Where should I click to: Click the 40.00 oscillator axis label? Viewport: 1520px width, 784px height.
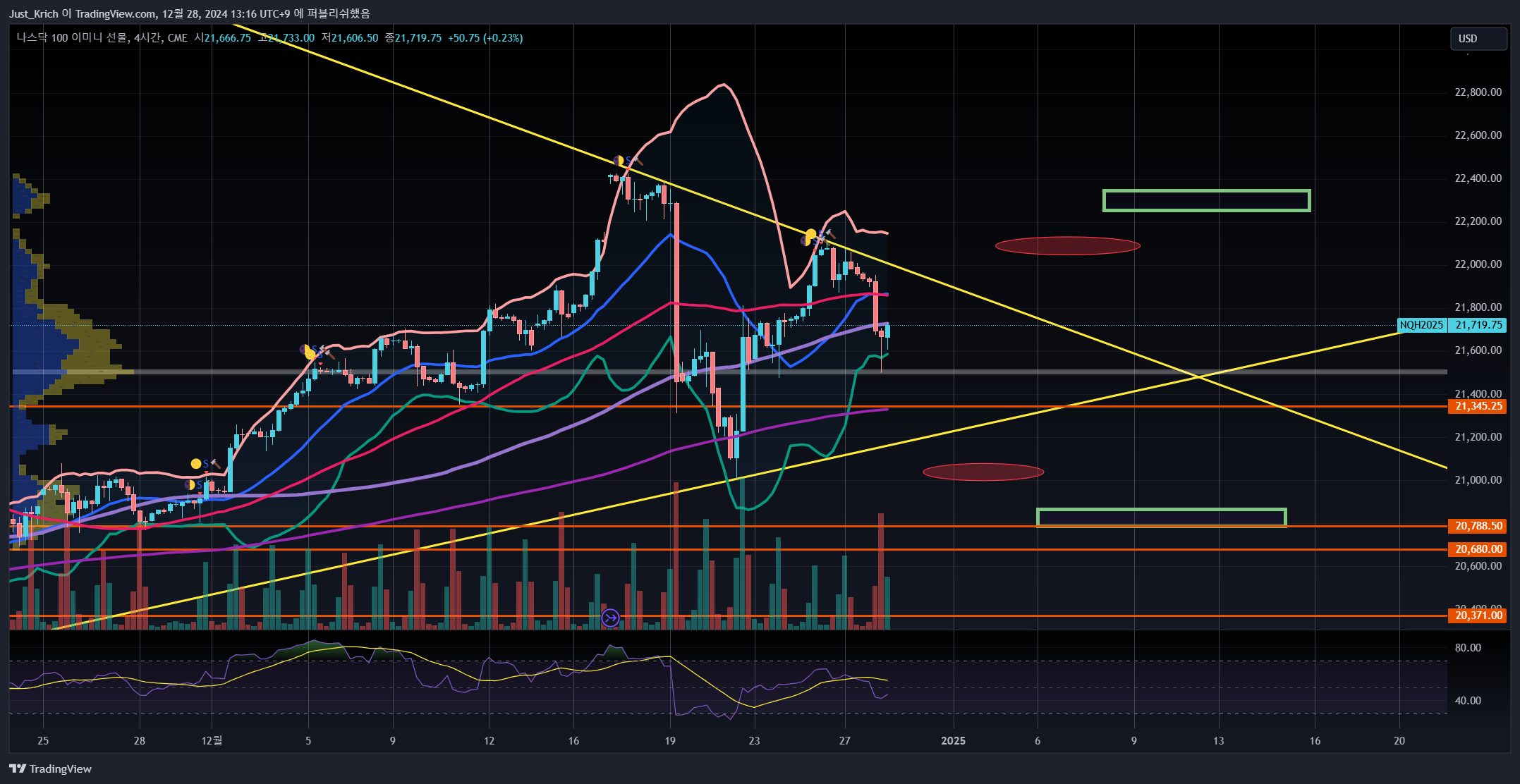pyautogui.click(x=1468, y=701)
